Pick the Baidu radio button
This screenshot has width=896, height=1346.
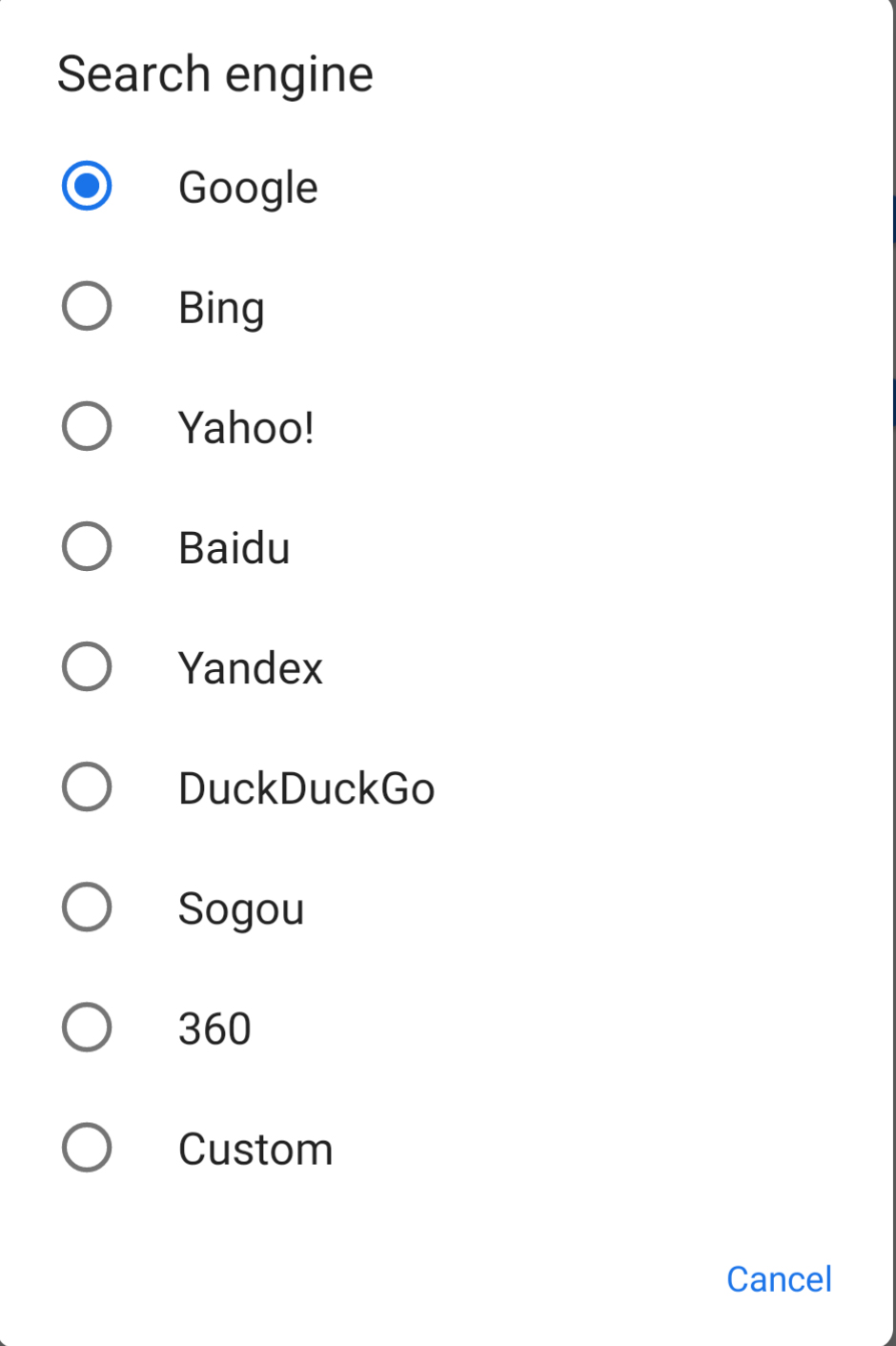[x=87, y=546]
